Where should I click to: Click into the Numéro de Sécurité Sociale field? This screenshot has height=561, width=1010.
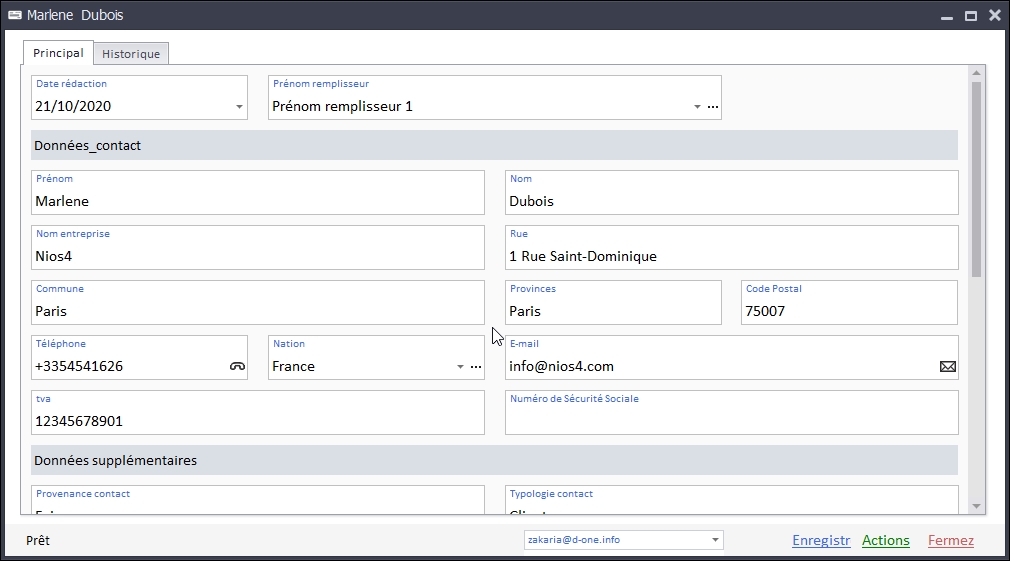point(731,420)
